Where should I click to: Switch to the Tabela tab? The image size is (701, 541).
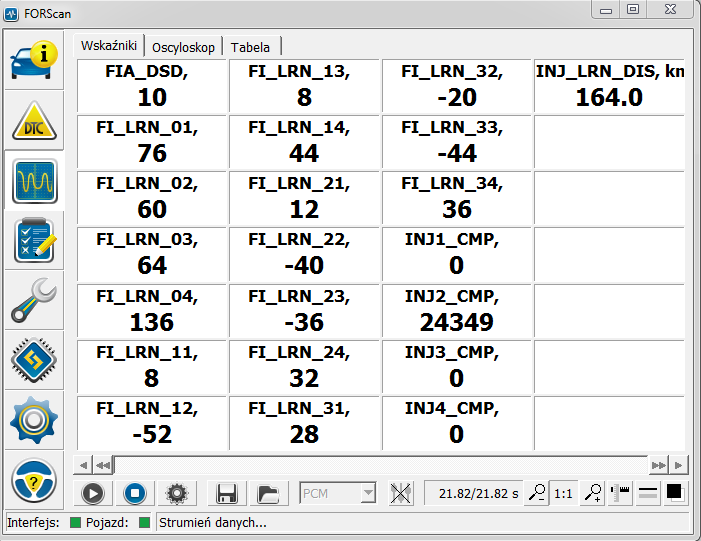tap(251, 47)
